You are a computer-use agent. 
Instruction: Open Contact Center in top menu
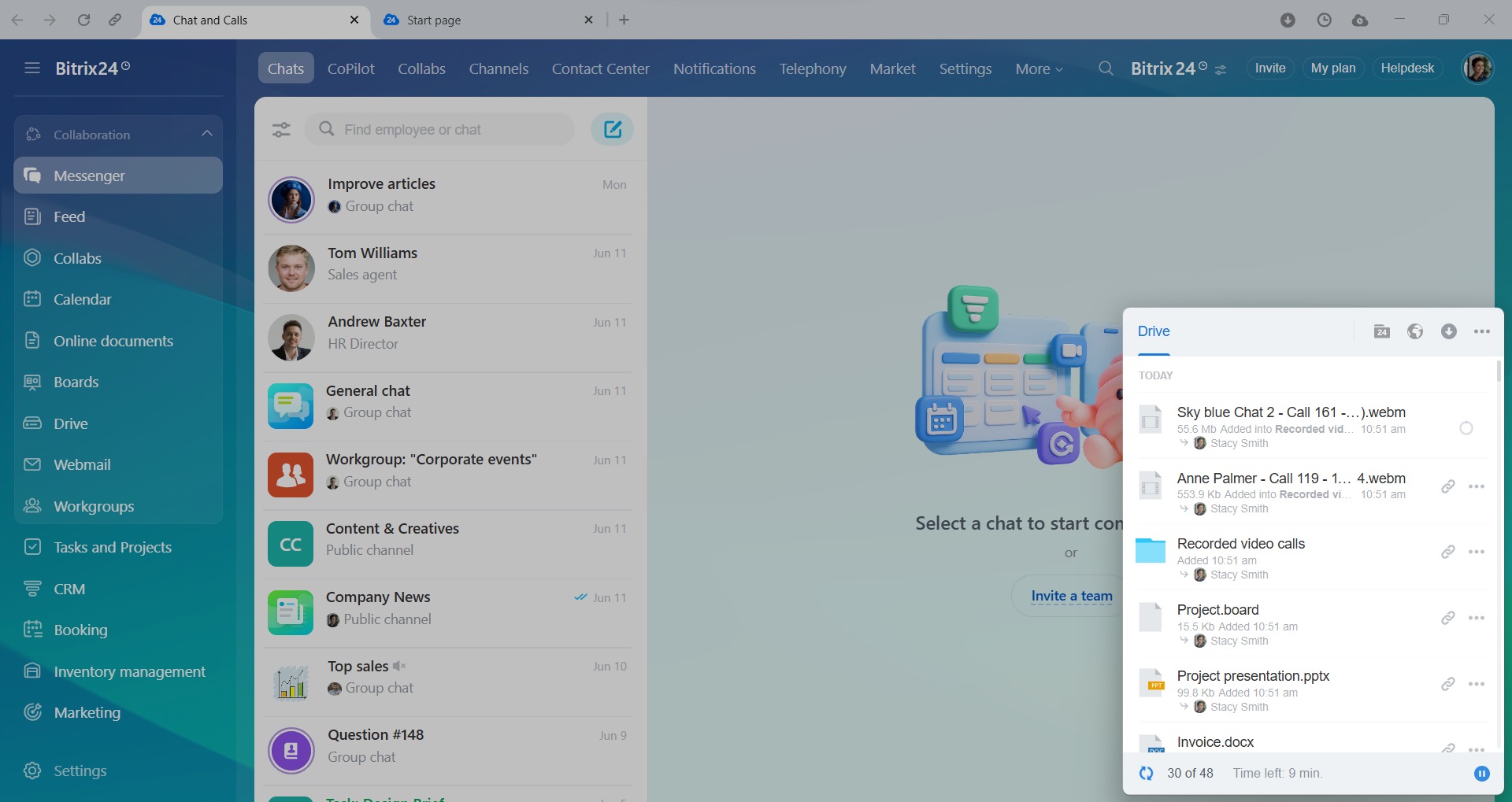click(600, 68)
